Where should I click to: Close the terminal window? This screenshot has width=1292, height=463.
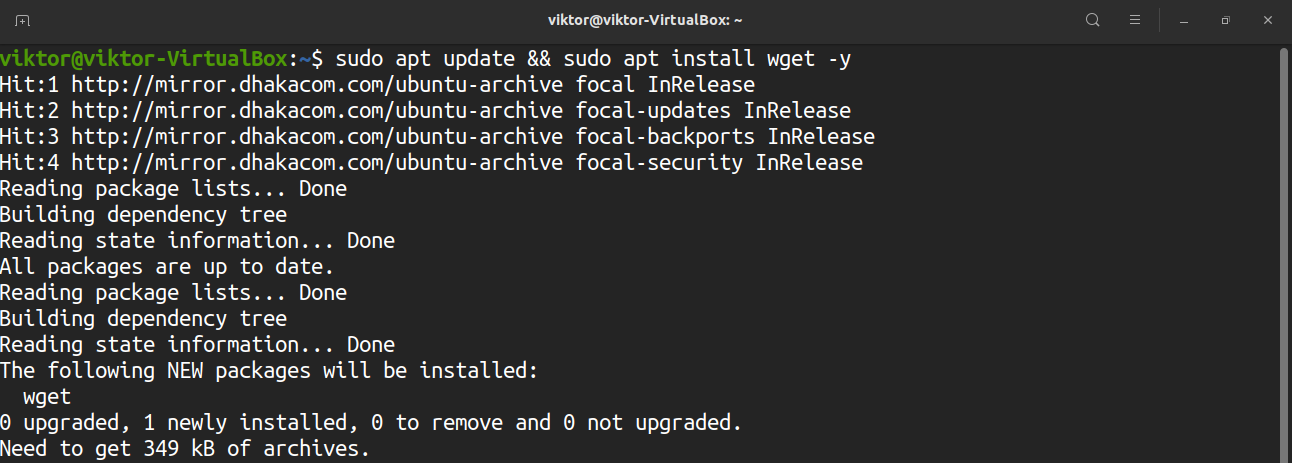(1267, 20)
